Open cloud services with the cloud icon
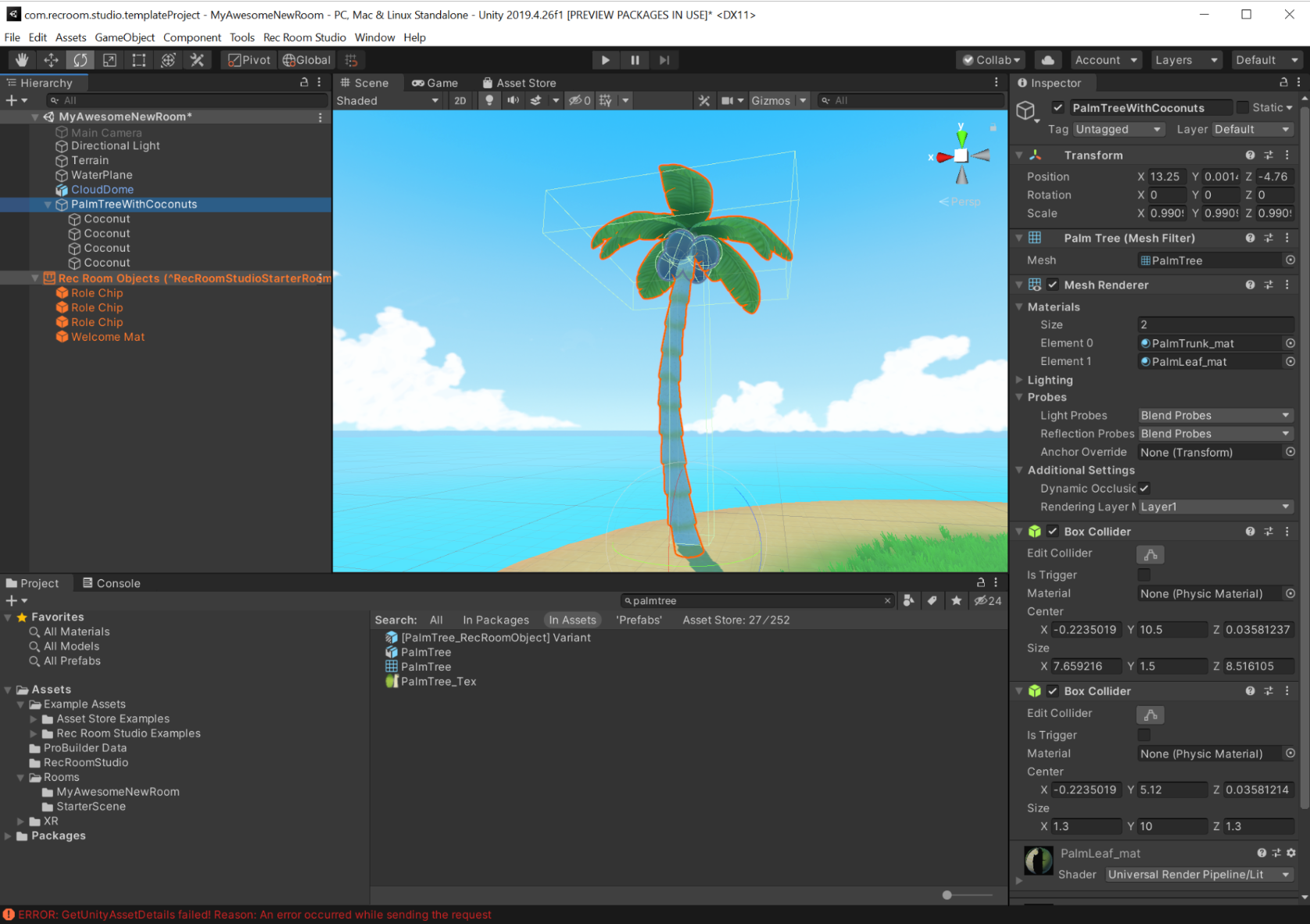Screen dimensions: 1310x924 coord(1047,60)
